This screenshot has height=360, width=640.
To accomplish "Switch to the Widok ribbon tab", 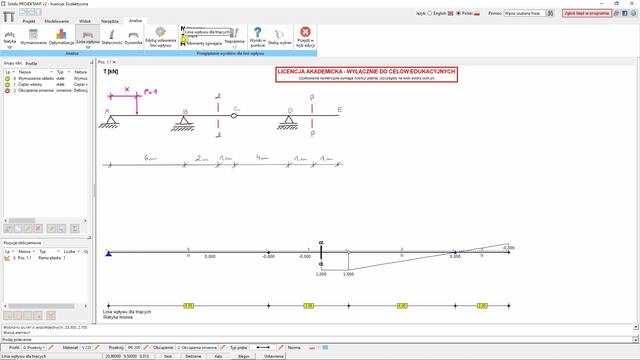I will (x=85, y=21).
